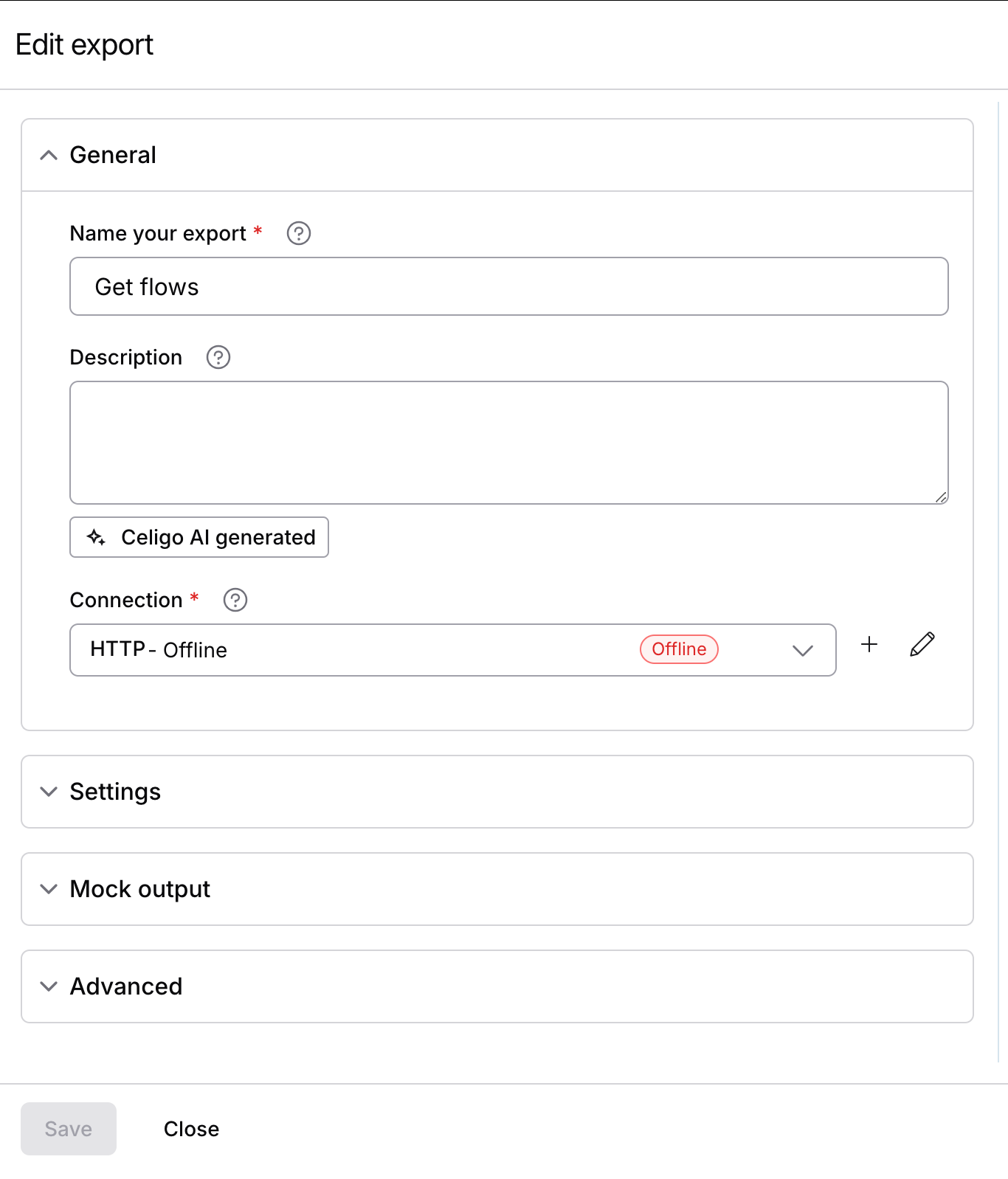Add a new connection via the plus icon
The height and width of the screenshot is (1179, 1008).
coord(869,645)
